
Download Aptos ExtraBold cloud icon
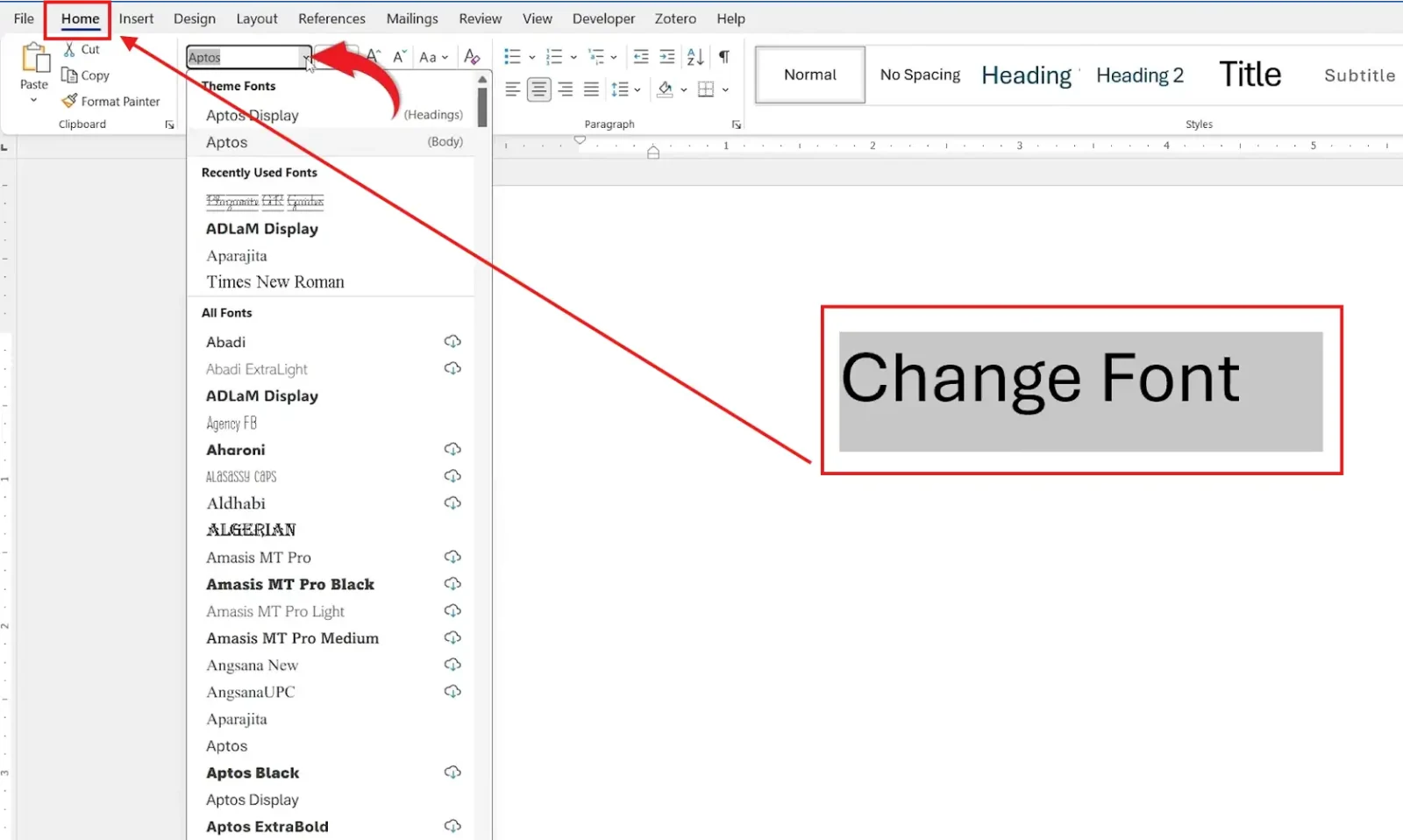tap(452, 825)
